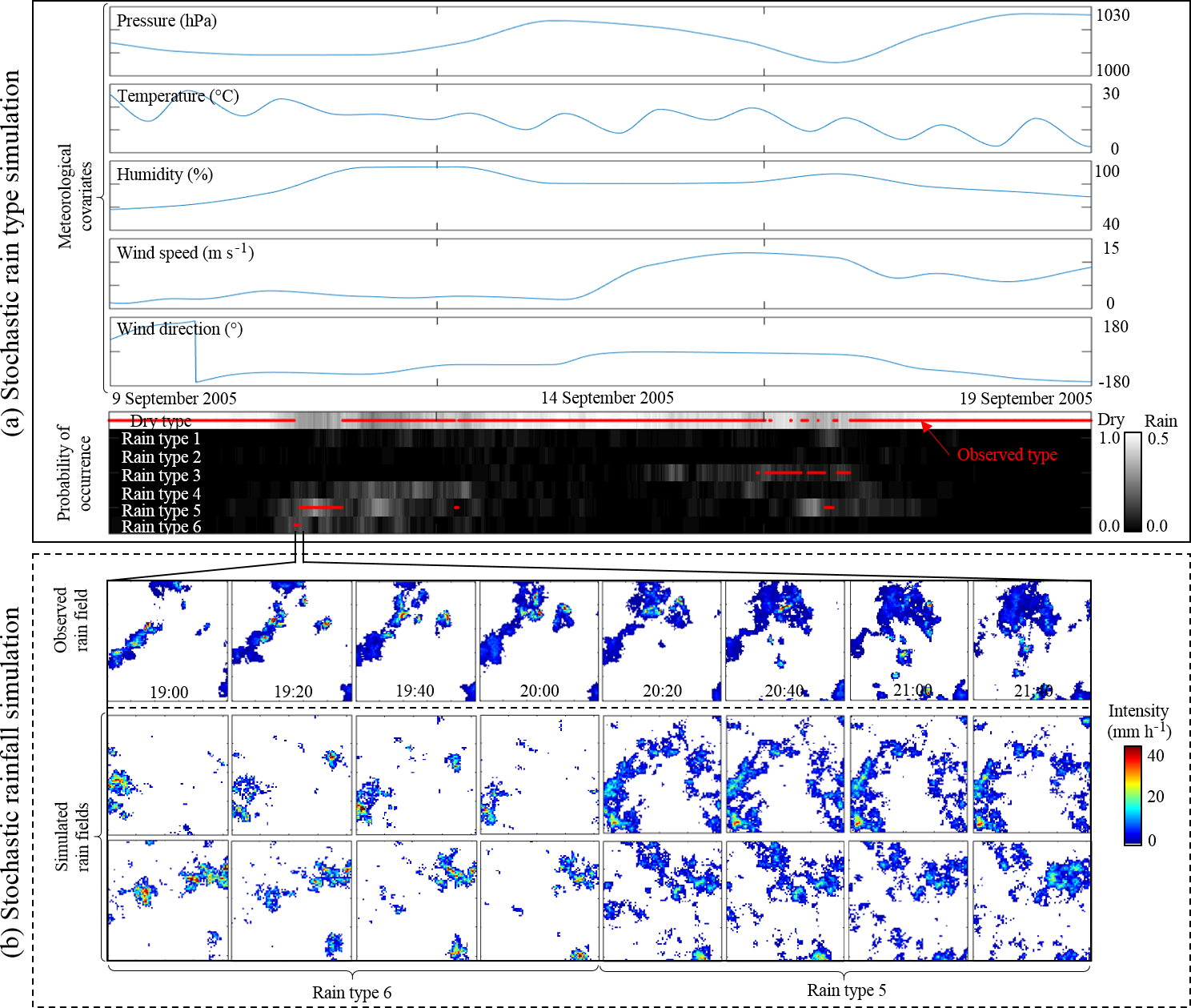Screen dimensions: 1191x1008
Task: Click the '9 September 2005' date label
Action: click(x=174, y=399)
